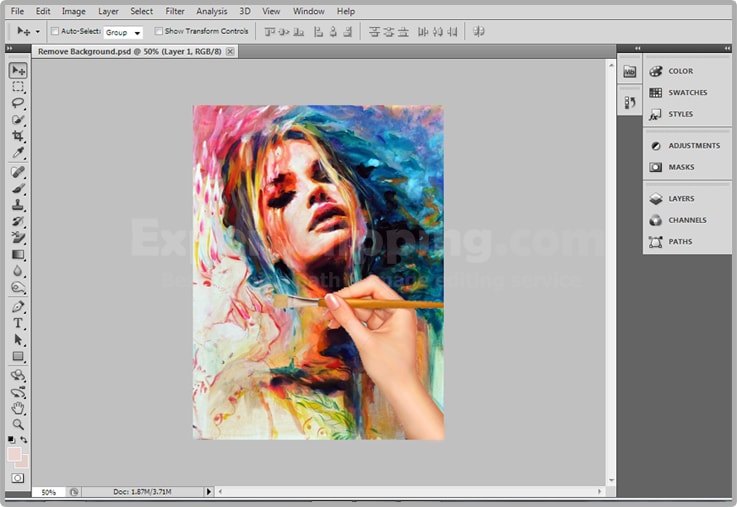Expand the toolbox panel arrows
The image size is (737, 507).
9,48
